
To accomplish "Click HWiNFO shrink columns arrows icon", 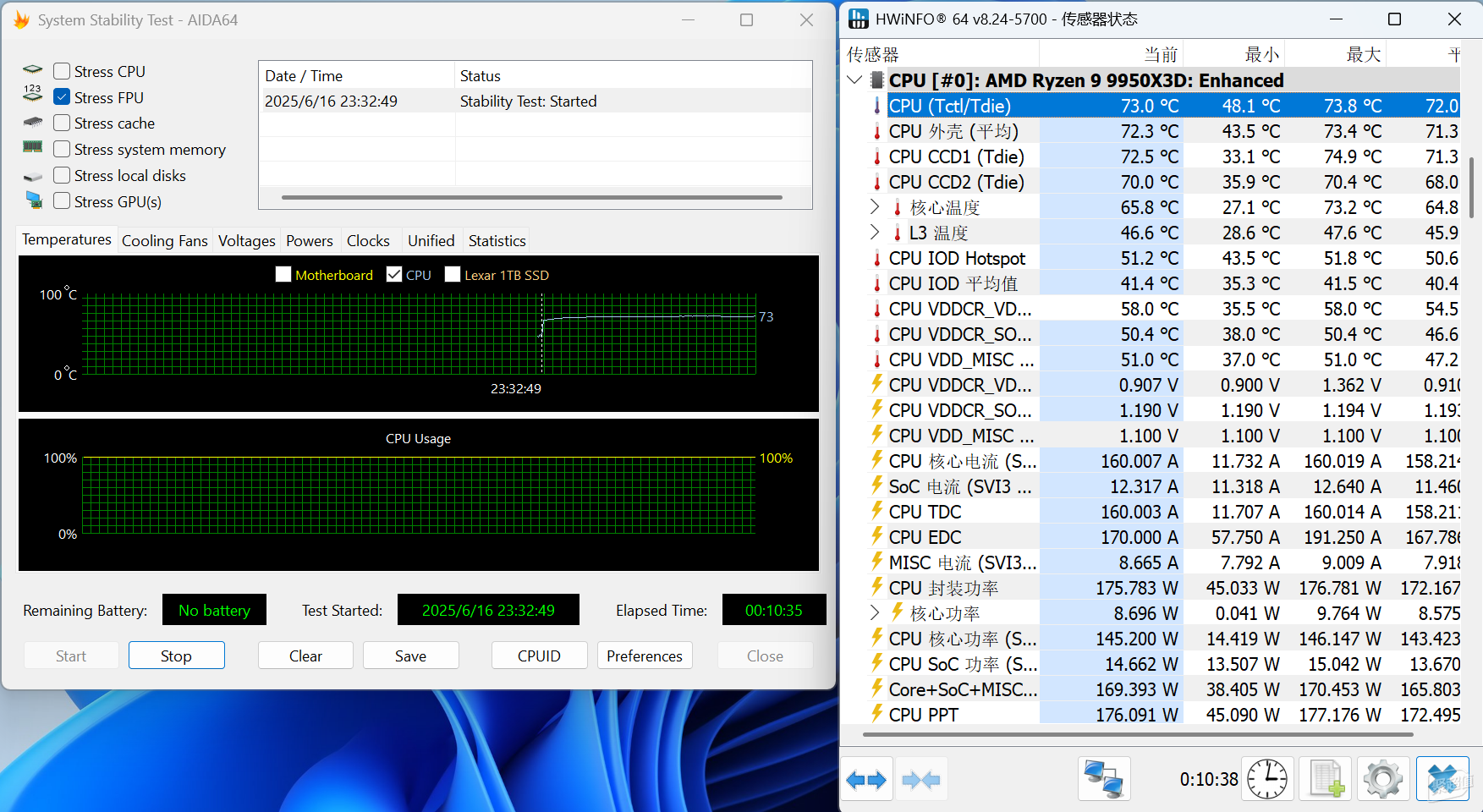I will 921,779.
